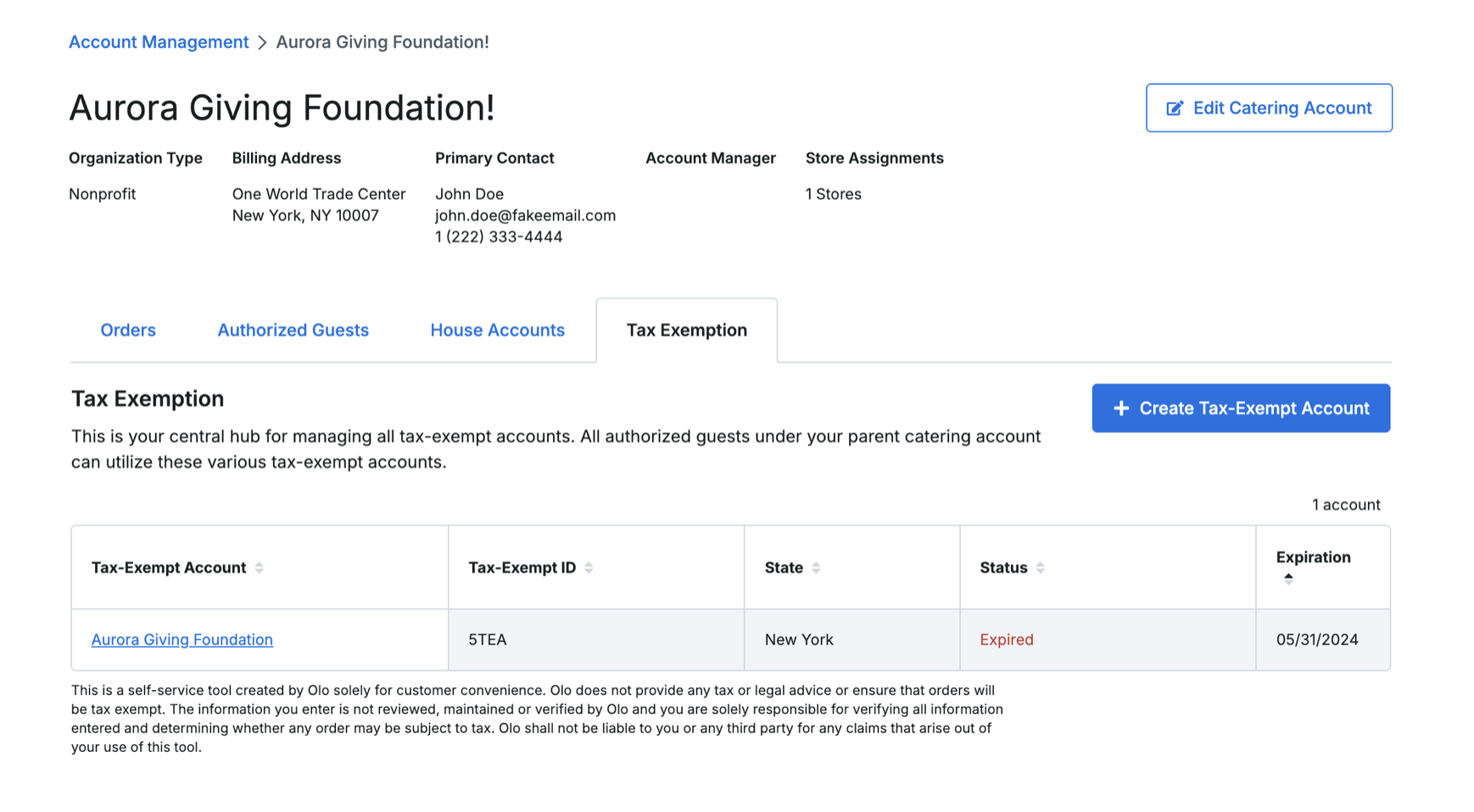This screenshot has width=1474, height=812.
Task: Sort by State column arrows
Action: tap(816, 568)
